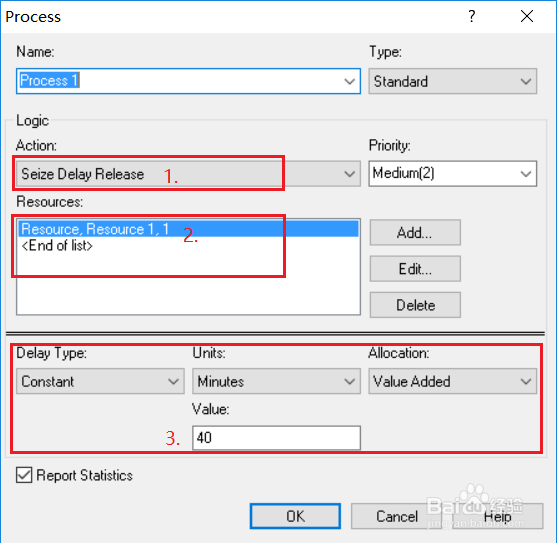Click the Delete resource button
Image resolution: width=557 pixels, height=543 pixels.
(x=415, y=305)
